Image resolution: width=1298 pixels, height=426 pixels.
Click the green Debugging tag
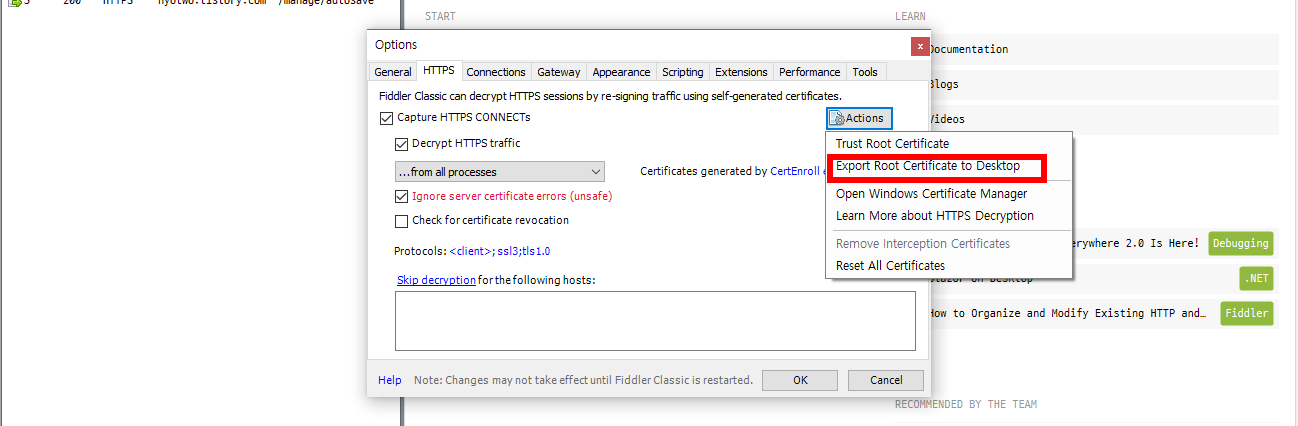tap(1241, 243)
